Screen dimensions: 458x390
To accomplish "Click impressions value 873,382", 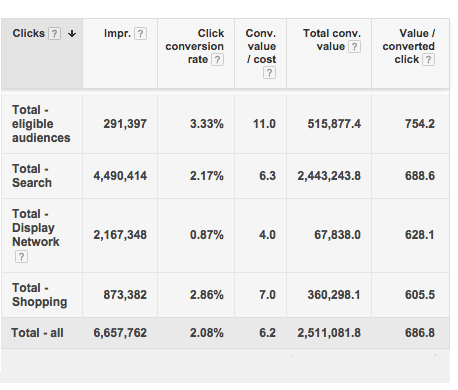I will click(125, 295).
